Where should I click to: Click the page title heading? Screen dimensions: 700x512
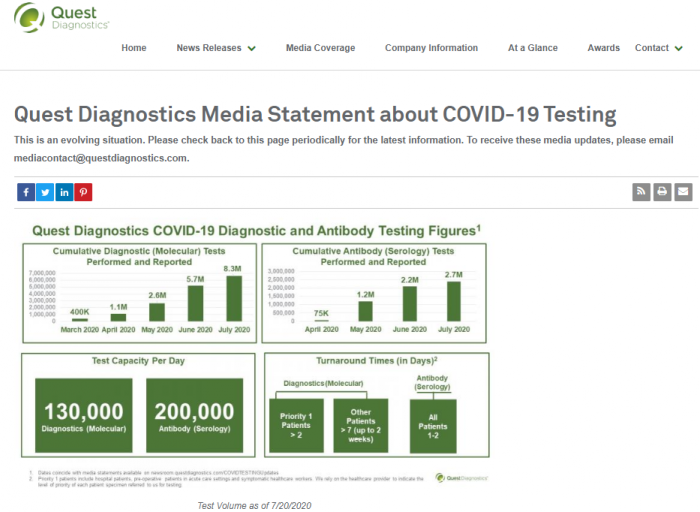315,114
